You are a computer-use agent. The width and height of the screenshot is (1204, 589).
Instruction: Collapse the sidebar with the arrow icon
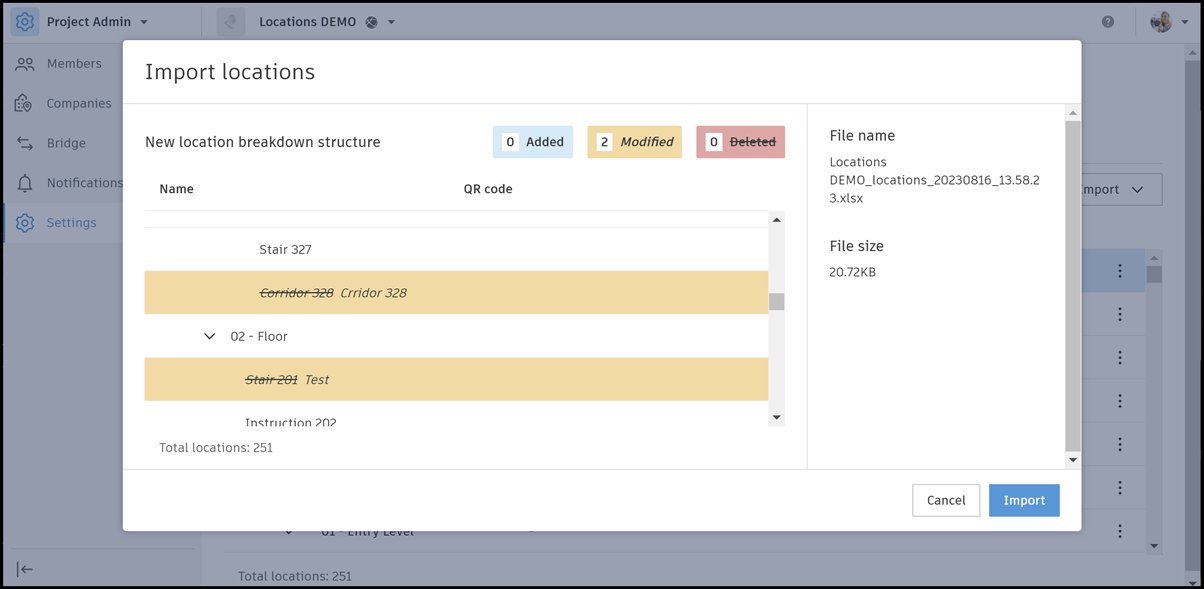click(25, 569)
